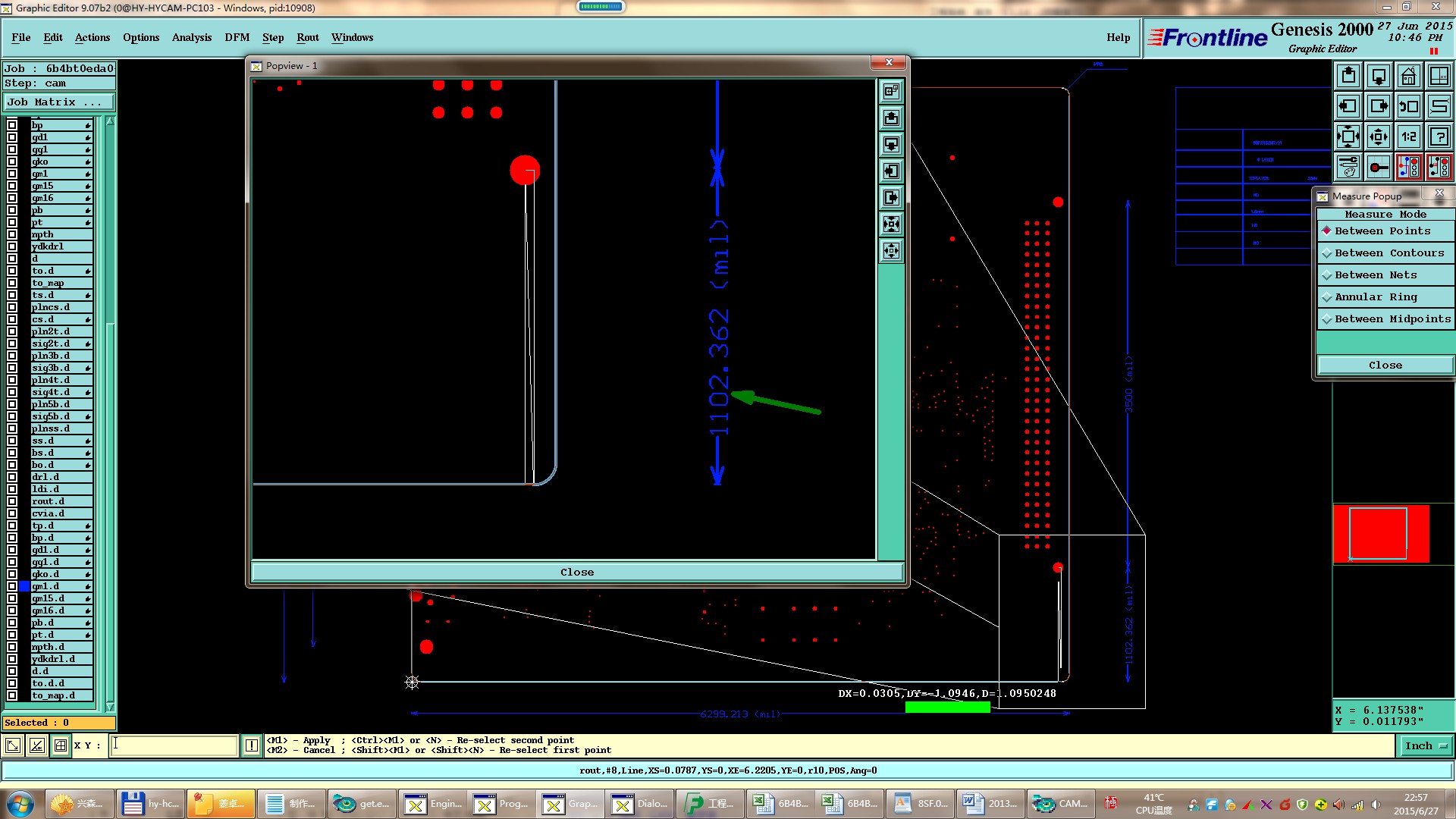Image resolution: width=1456 pixels, height=819 pixels.
Task: Click the pan right icon in main toolbar
Action: [x=1379, y=106]
